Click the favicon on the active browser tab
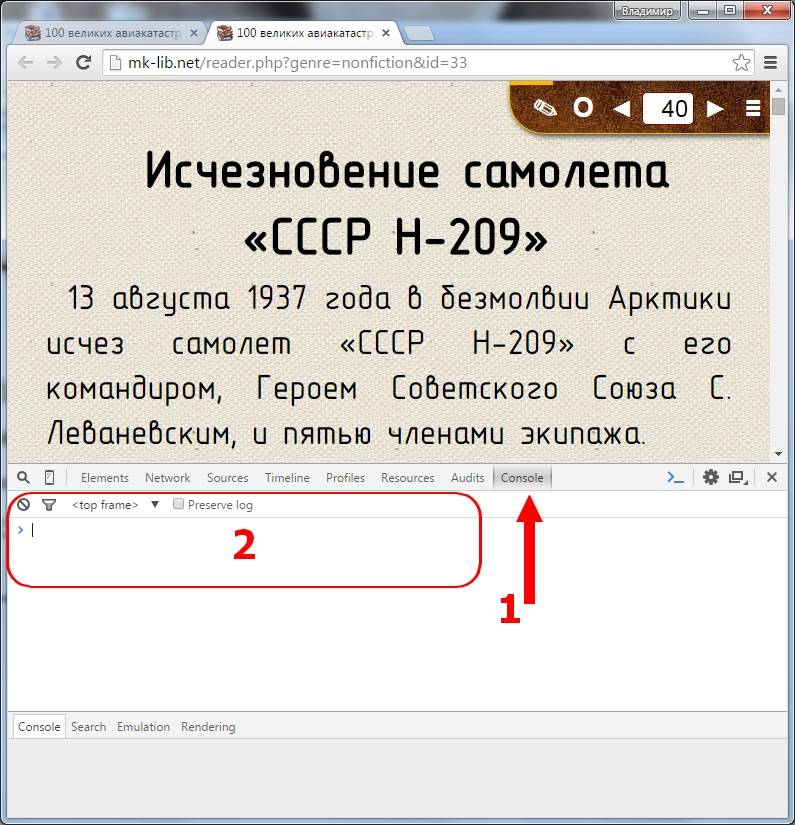This screenshot has height=825, width=795. [225, 33]
